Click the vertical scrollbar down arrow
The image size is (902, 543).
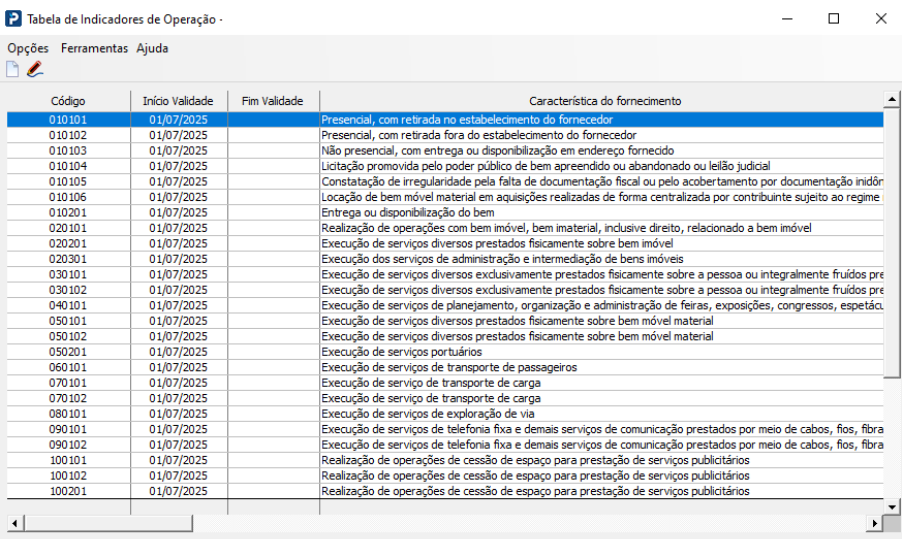tap(892, 507)
